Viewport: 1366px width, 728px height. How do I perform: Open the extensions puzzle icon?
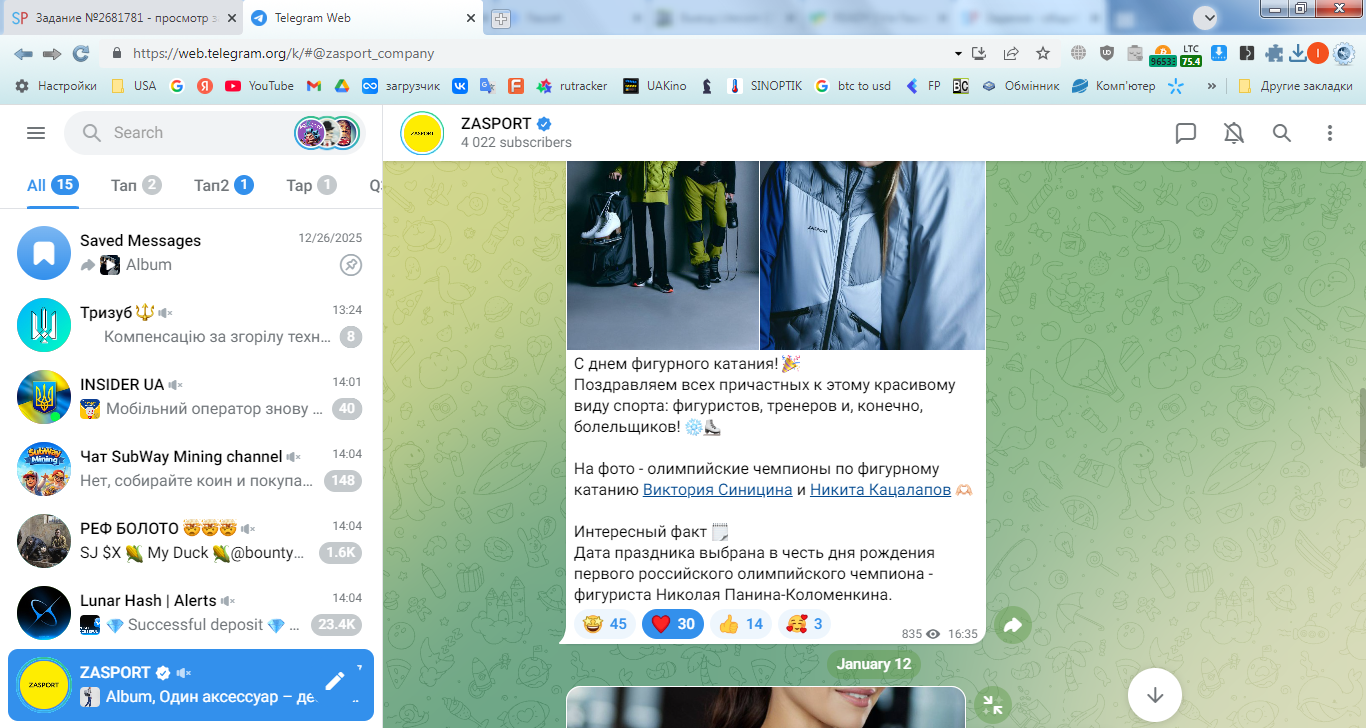[1274, 53]
